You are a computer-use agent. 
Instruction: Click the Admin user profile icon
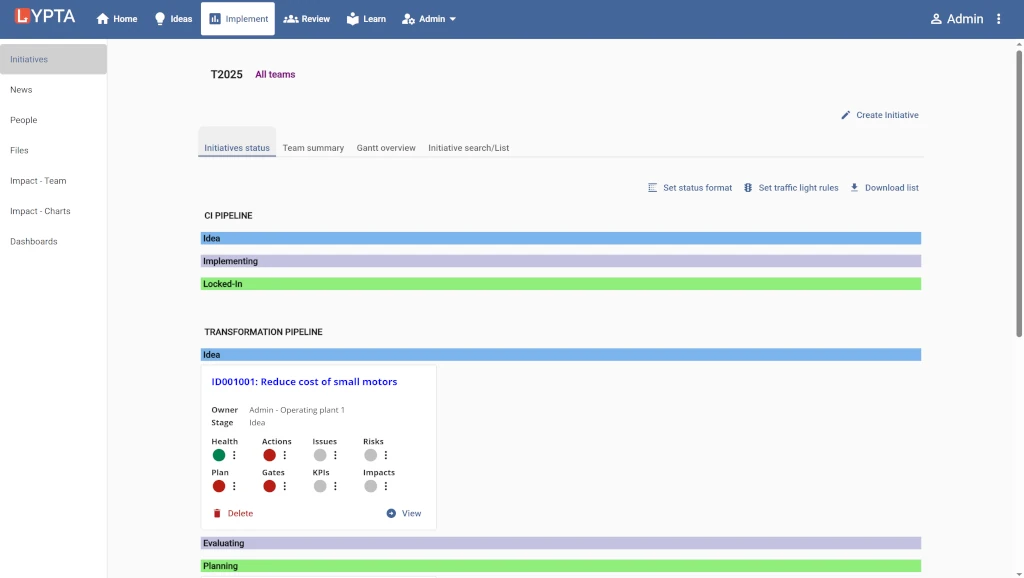936,19
